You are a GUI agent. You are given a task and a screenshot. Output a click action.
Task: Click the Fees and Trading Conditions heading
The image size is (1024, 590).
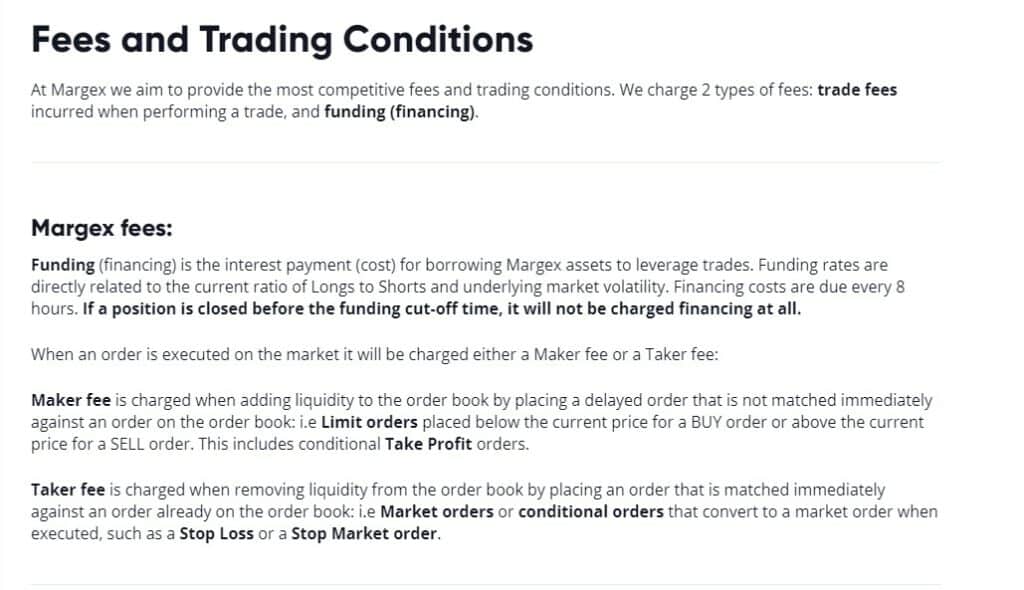282,41
